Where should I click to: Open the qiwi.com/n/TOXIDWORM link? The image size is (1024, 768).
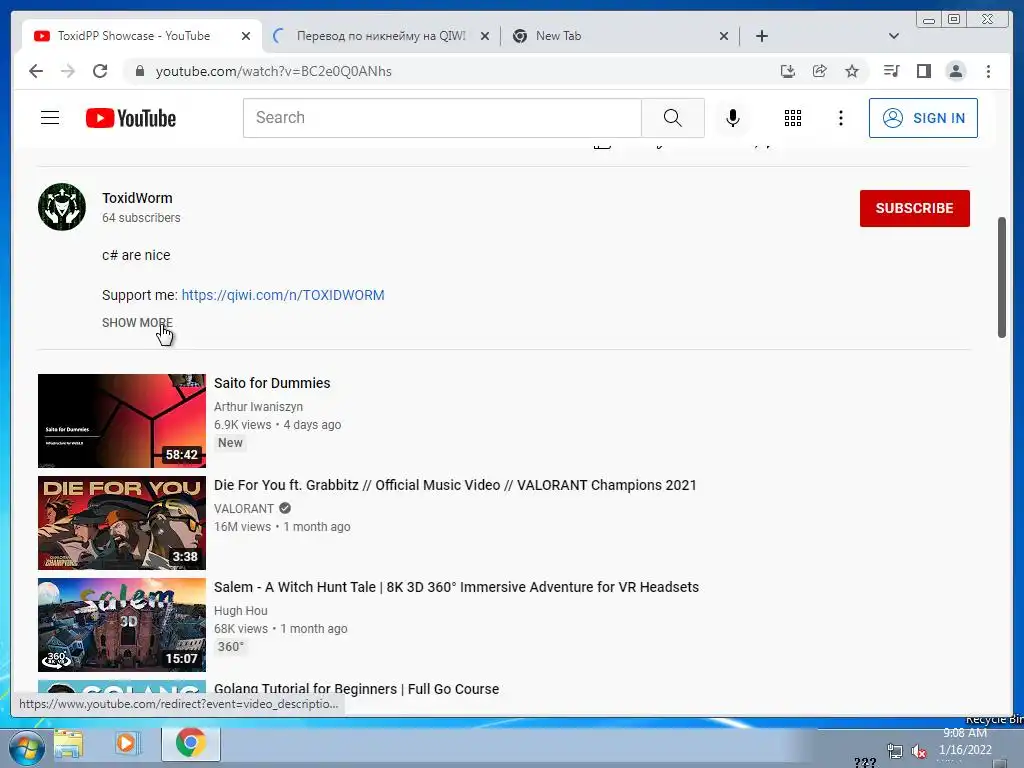click(x=283, y=295)
